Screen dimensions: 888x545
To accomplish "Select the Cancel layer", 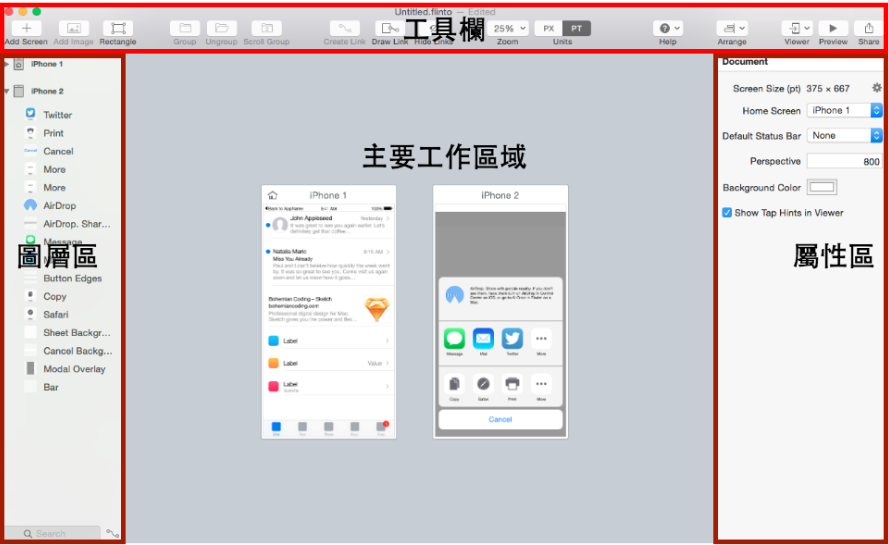I will [62, 151].
